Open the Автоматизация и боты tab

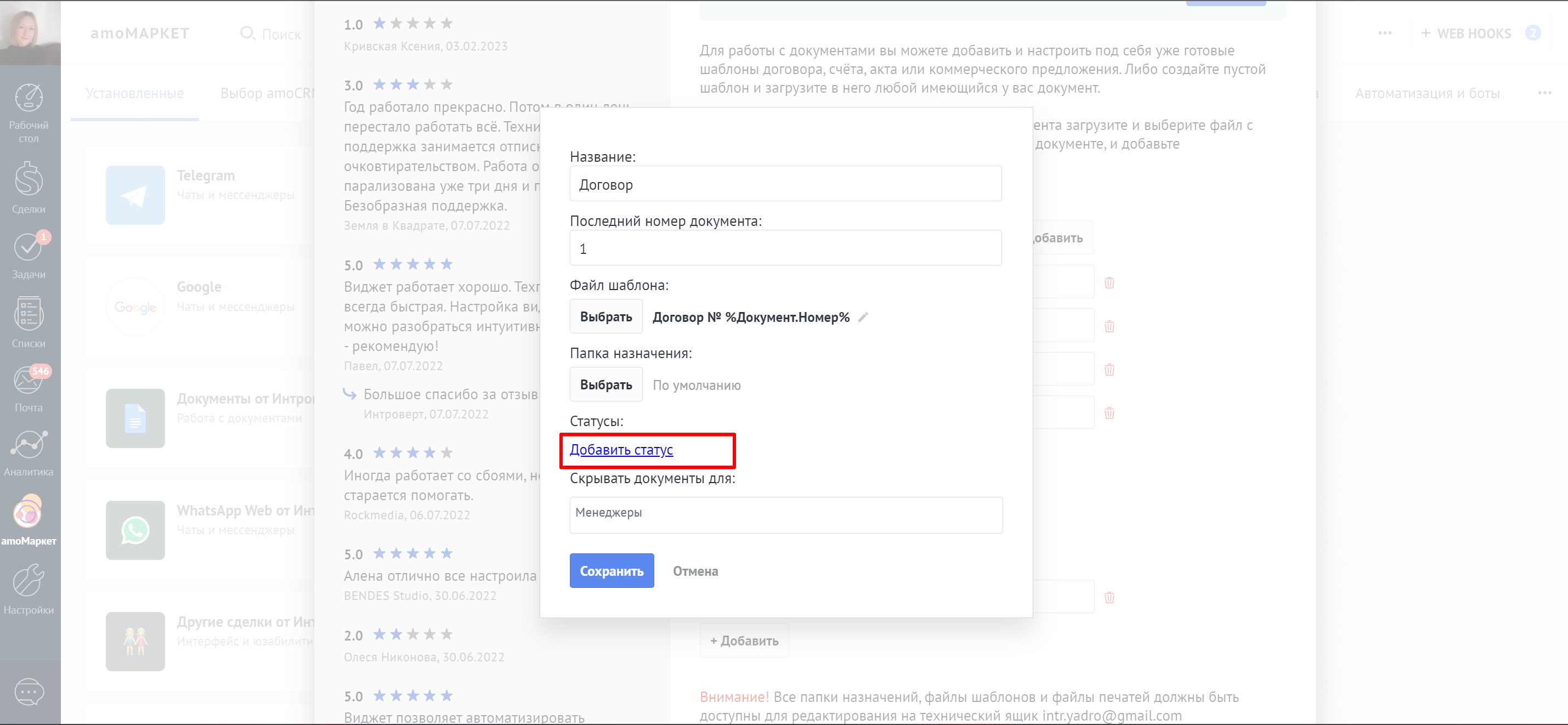tap(1428, 93)
